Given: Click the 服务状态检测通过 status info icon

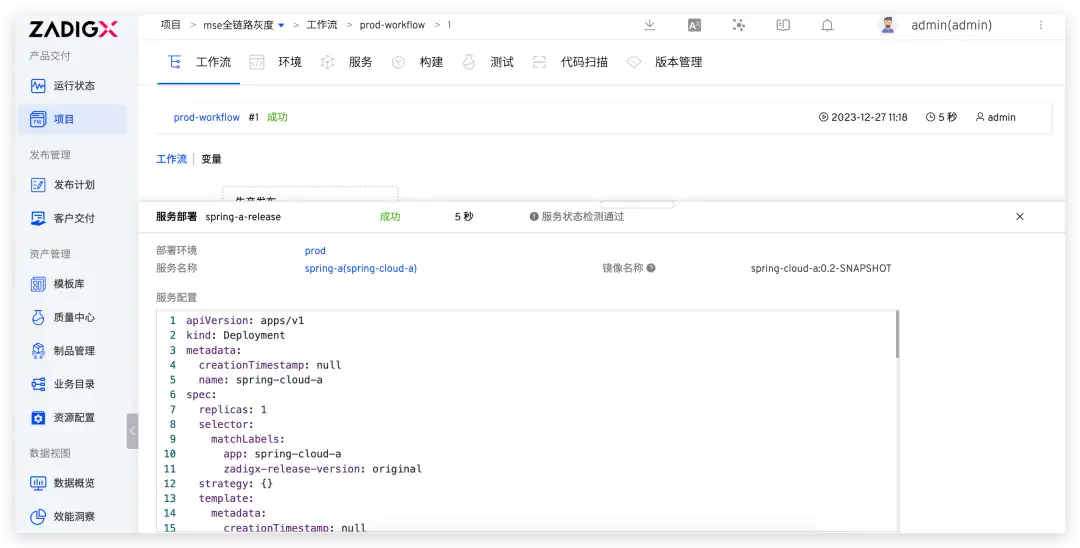Looking at the screenshot, I should 534,216.
